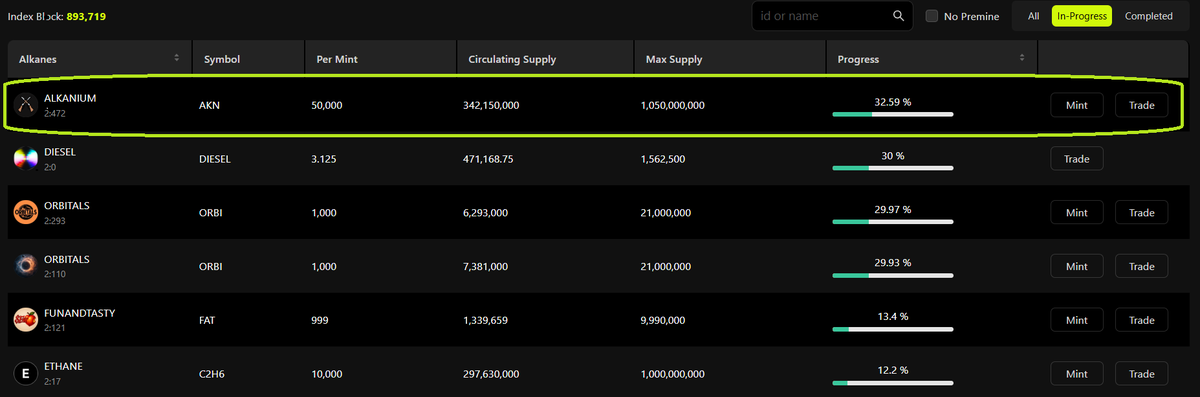1200x397 pixels.
Task: Trade the ETHANE token
Action: click(x=1142, y=374)
